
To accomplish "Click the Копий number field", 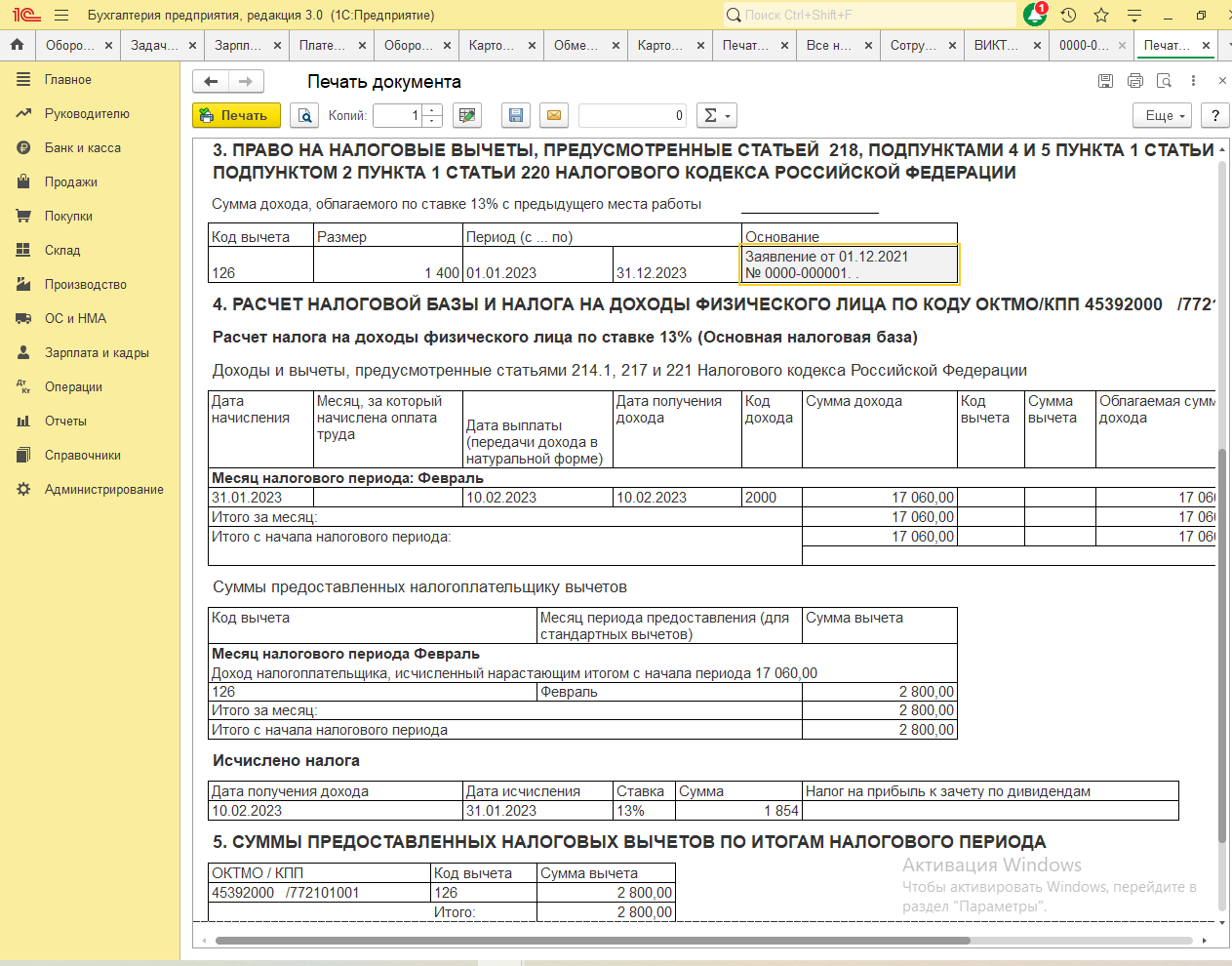I will [398, 115].
